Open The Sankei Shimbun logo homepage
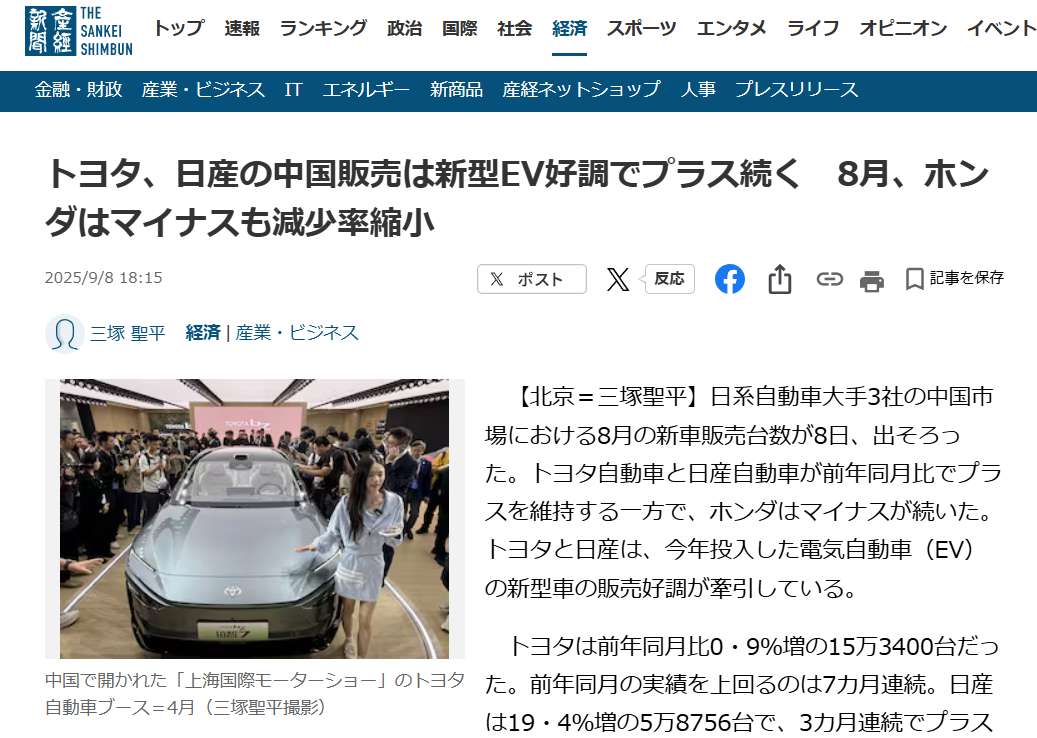Image resolution: width=1037 pixels, height=738 pixels. [79, 31]
